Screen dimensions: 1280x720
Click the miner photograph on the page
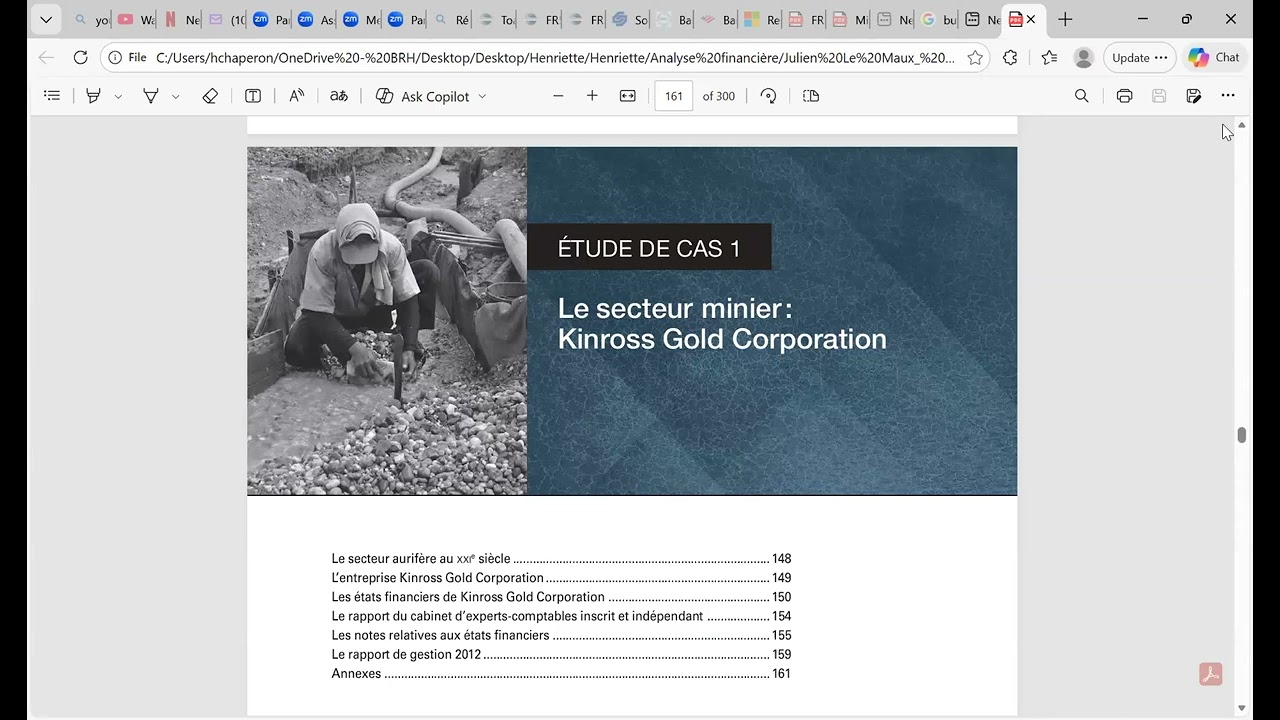[387, 321]
